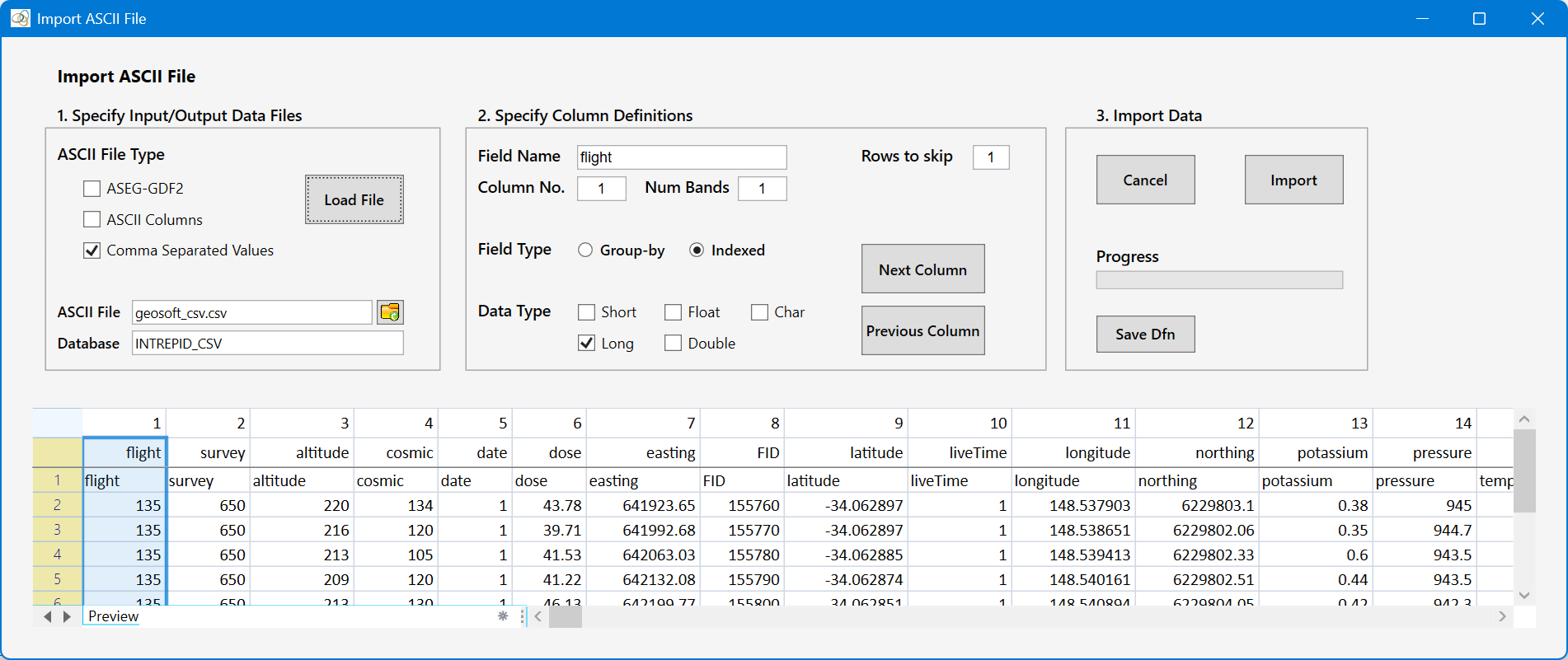
Task: Uncheck Comma Separated Values option
Action: pyautogui.click(x=92, y=250)
